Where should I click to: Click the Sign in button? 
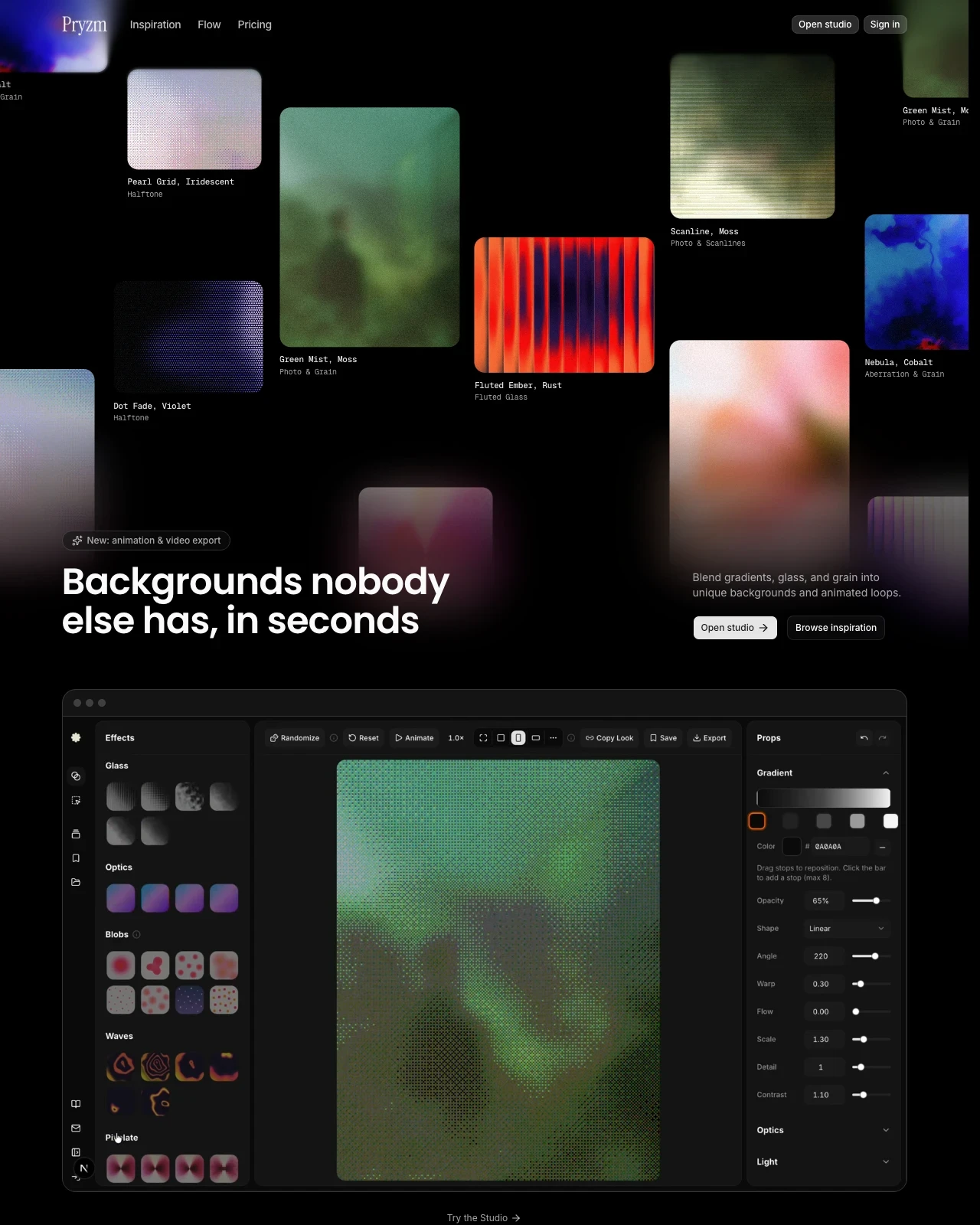tap(885, 24)
